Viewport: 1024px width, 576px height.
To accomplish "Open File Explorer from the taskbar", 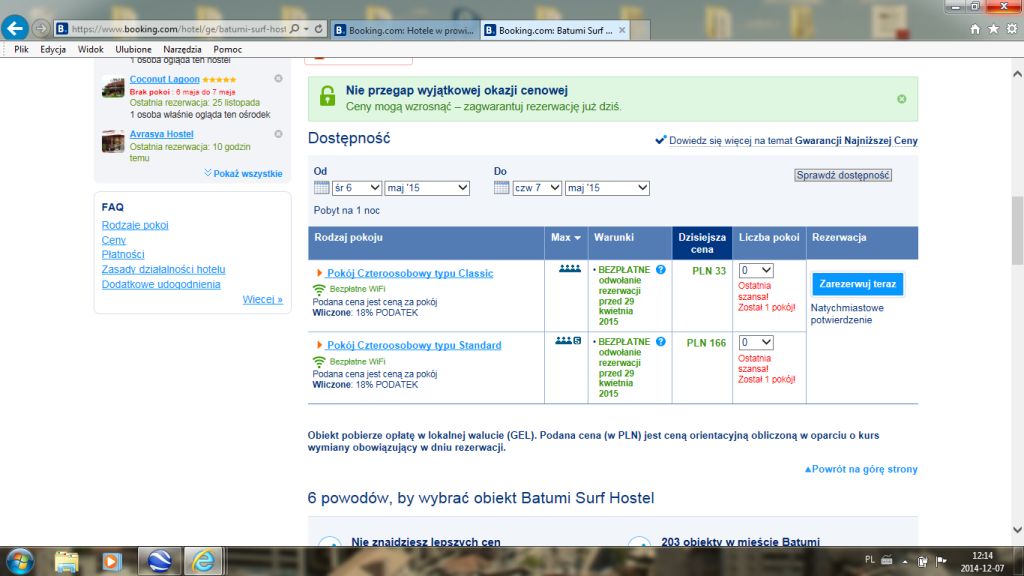I will [67, 562].
